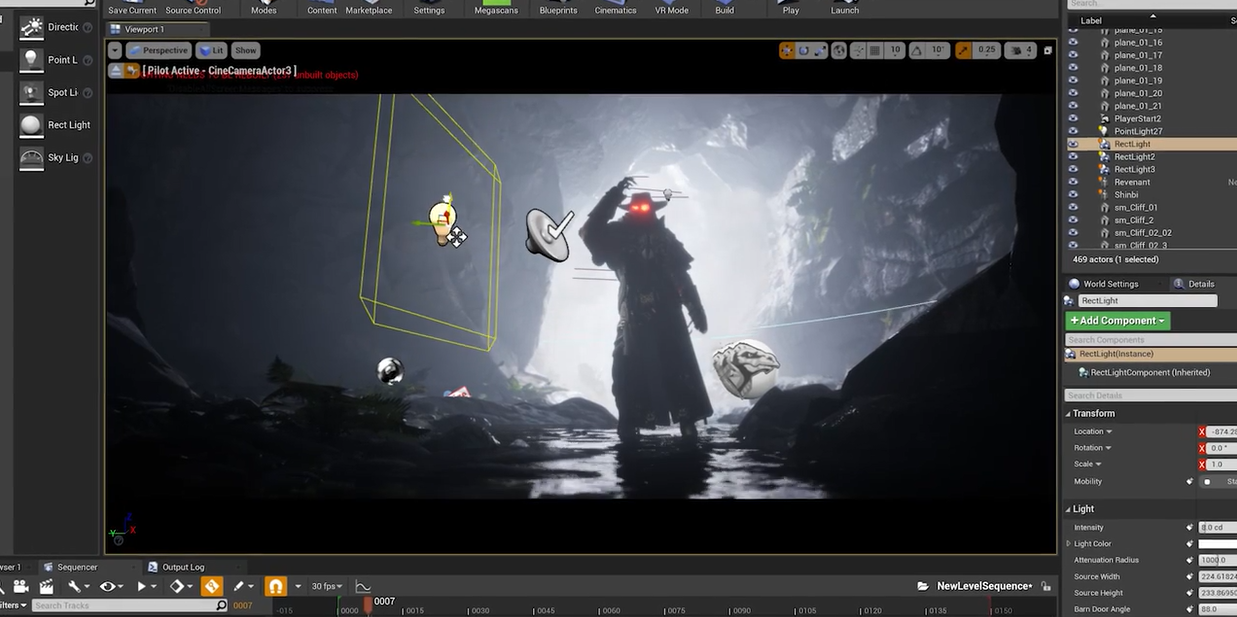The width and height of the screenshot is (1237, 617).
Task: Choose Sky Light in place actors panel
Action: [58, 157]
